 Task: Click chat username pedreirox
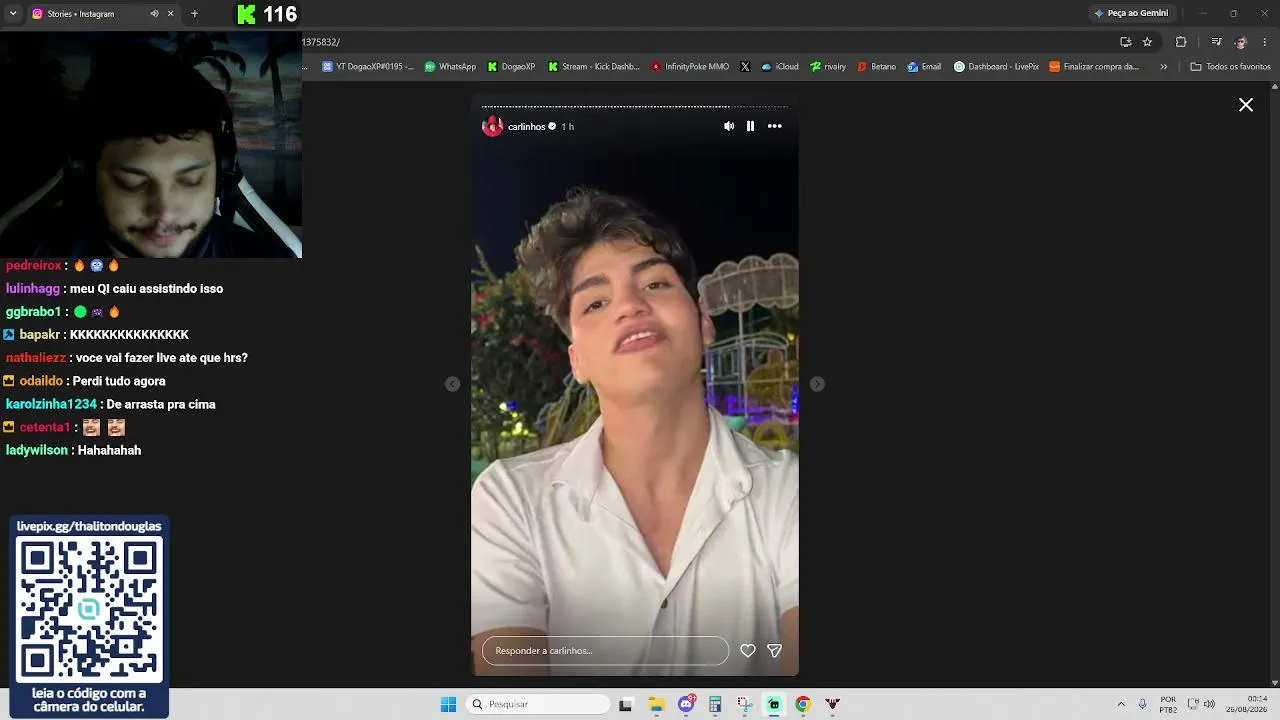click(34, 265)
